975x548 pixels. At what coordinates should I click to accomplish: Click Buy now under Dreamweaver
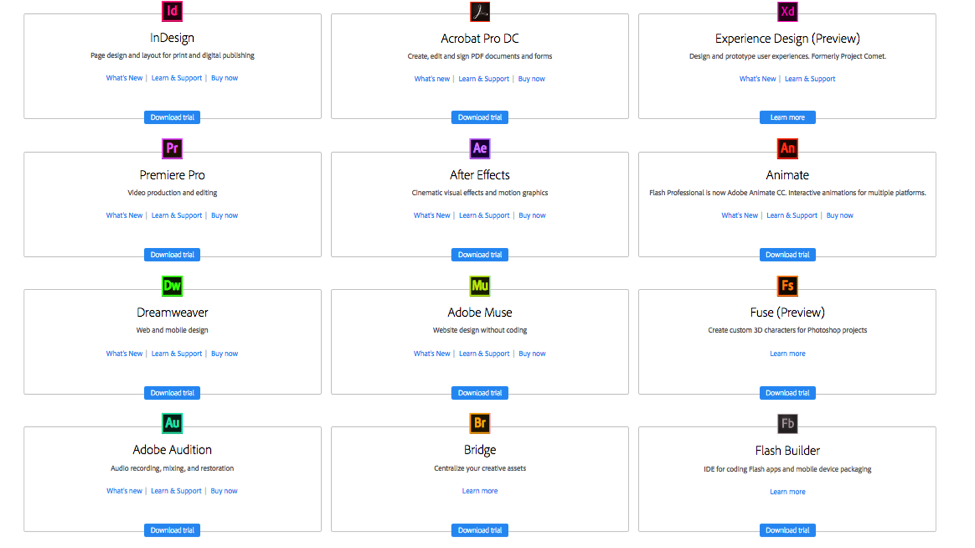pyautogui.click(x=224, y=354)
